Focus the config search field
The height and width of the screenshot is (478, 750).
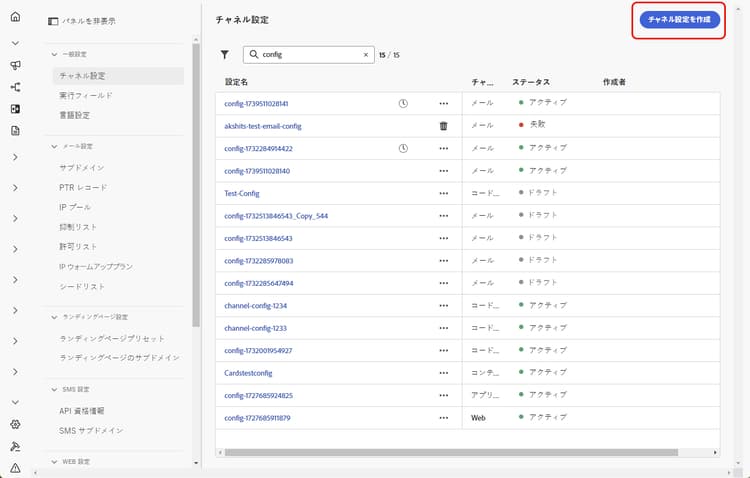[x=309, y=55]
